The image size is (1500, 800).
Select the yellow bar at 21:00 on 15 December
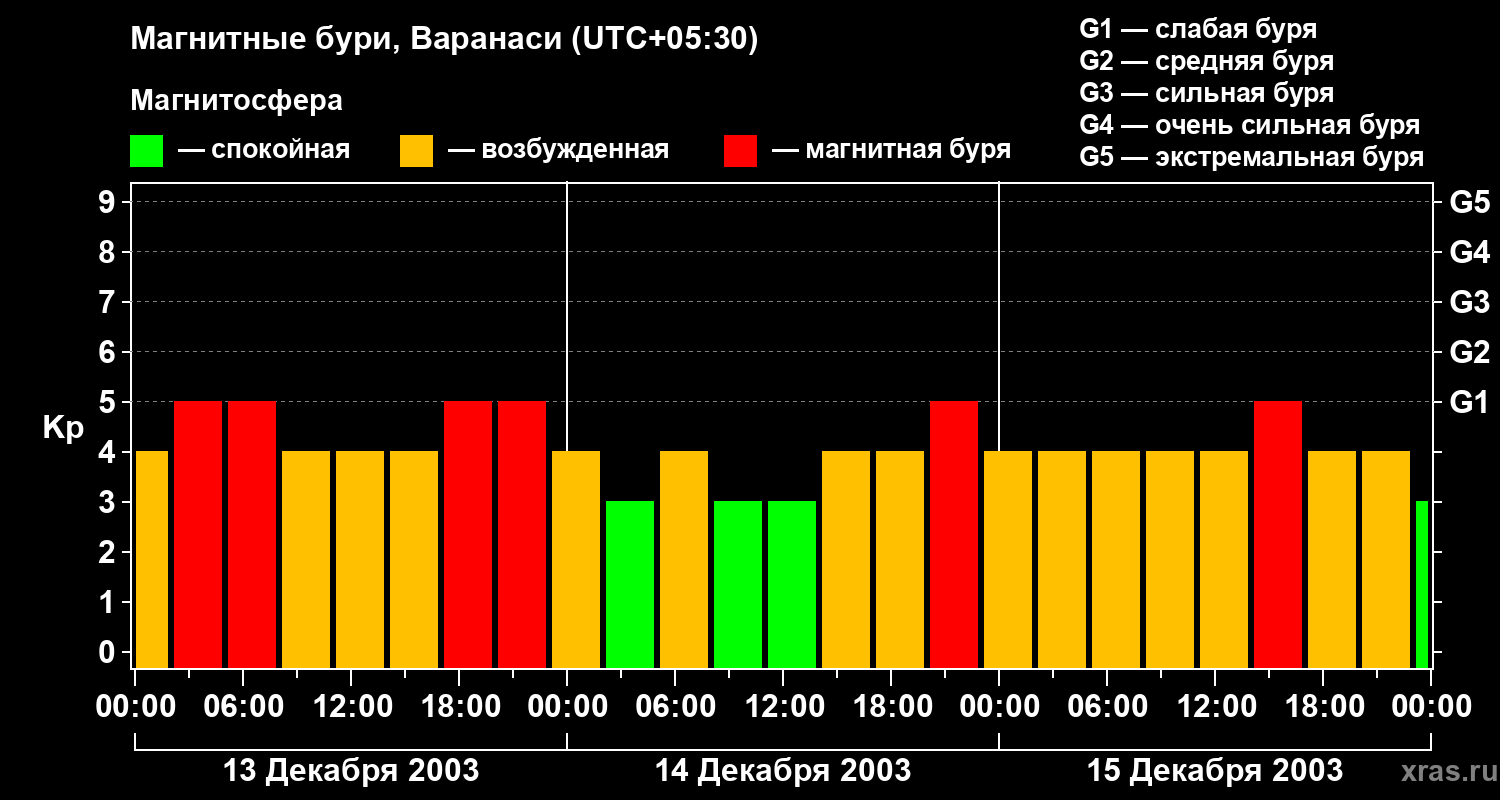click(x=1386, y=559)
